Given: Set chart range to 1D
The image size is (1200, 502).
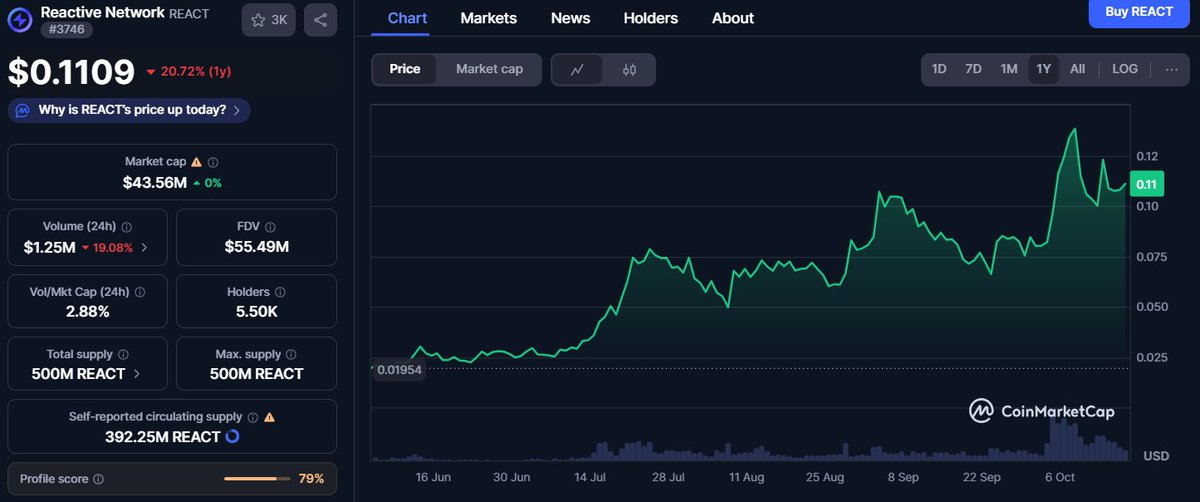Looking at the screenshot, I should coord(939,69).
